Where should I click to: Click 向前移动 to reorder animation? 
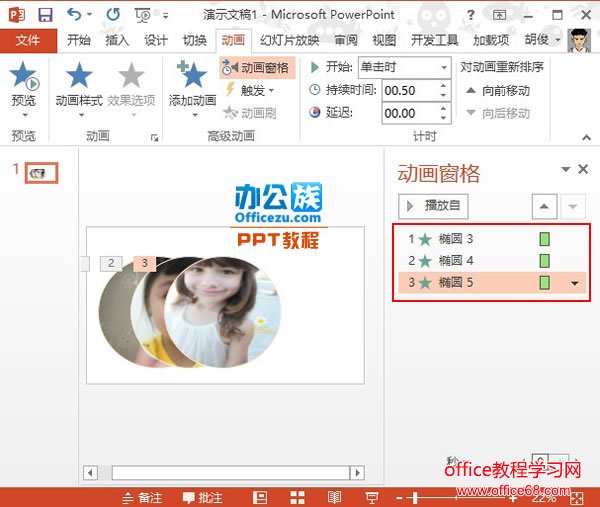click(x=498, y=91)
